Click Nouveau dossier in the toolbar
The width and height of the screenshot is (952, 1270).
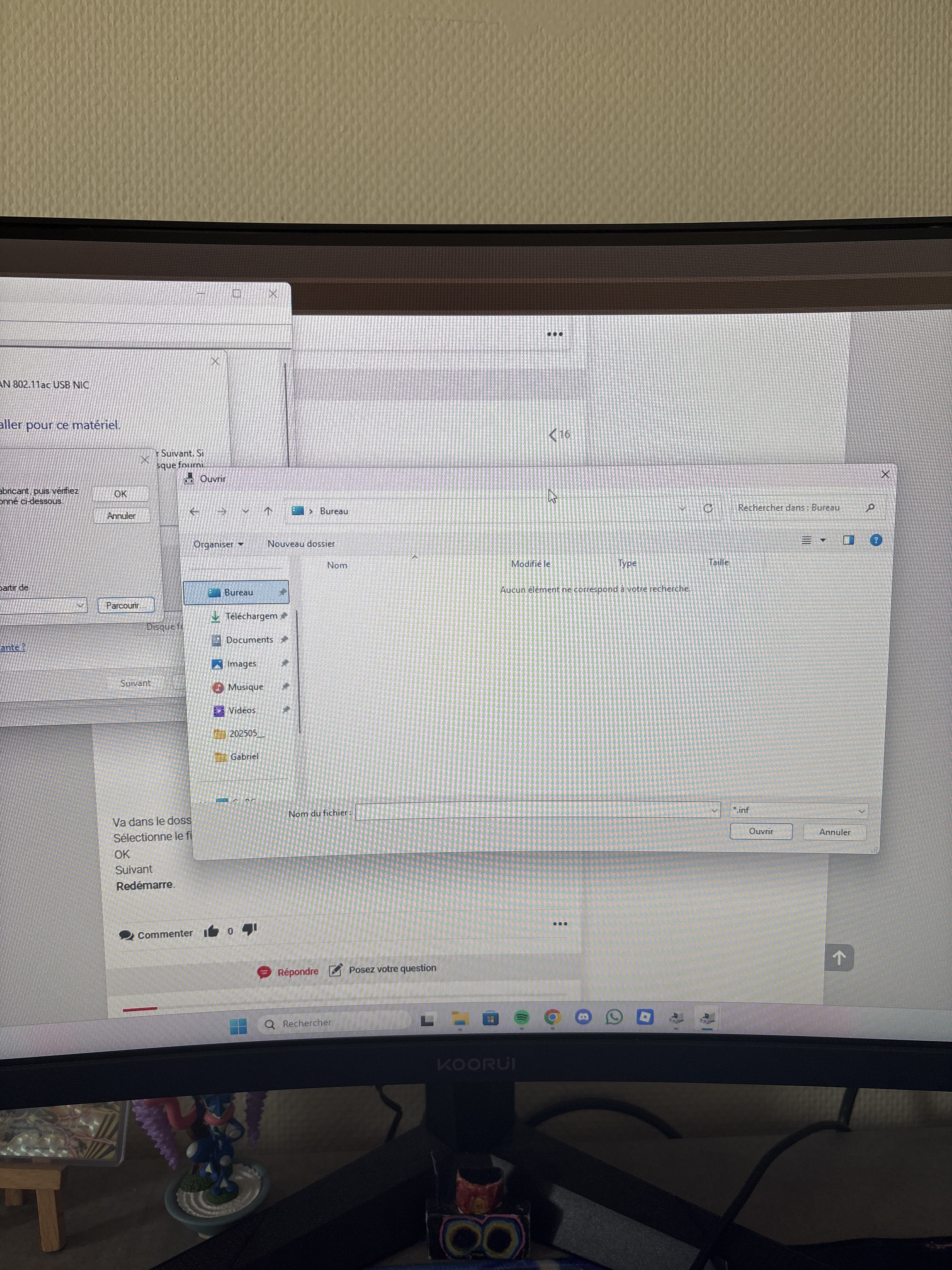point(301,544)
